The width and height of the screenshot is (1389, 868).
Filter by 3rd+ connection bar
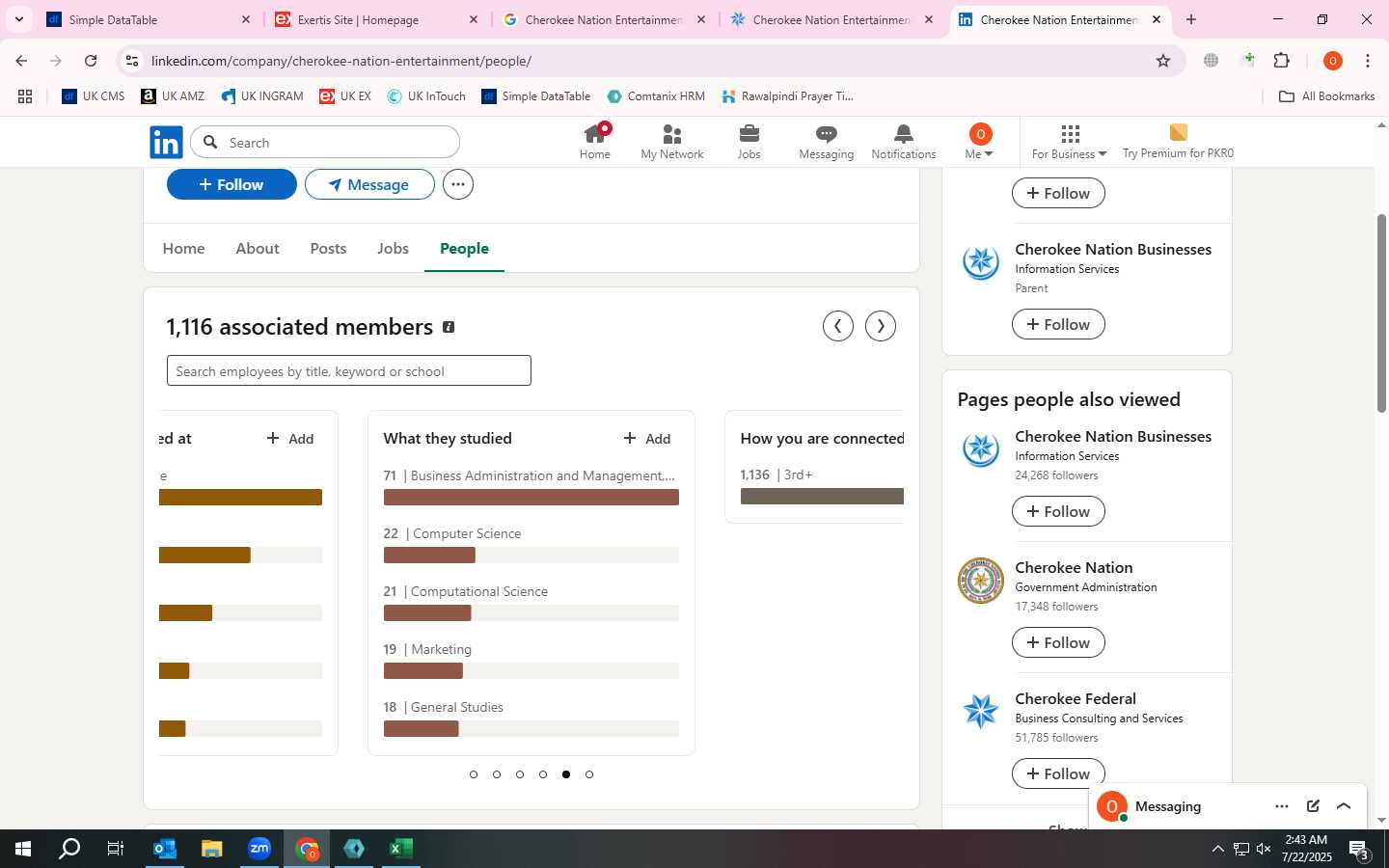click(x=822, y=496)
